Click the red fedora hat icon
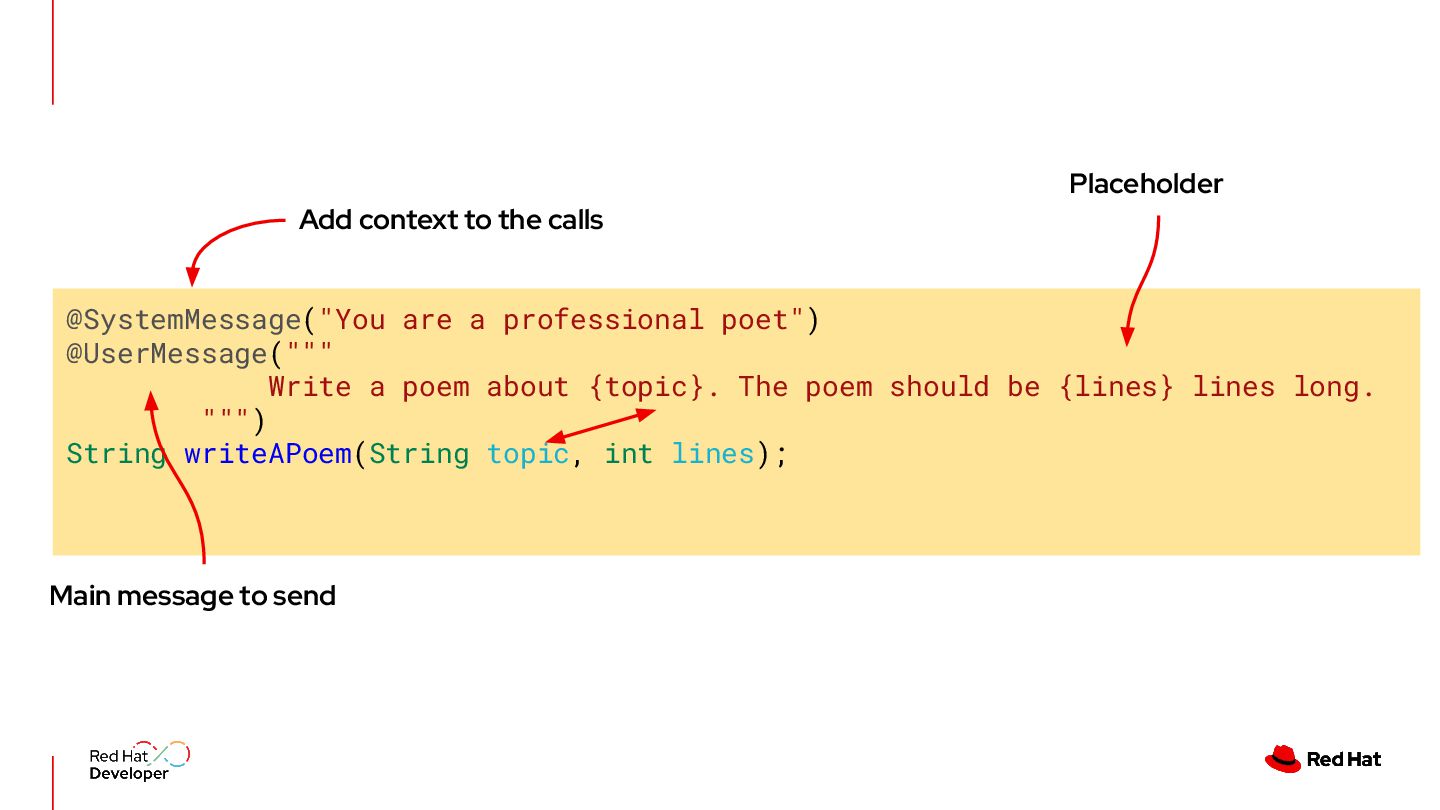This screenshot has height=810, width=1440. 1282,760
